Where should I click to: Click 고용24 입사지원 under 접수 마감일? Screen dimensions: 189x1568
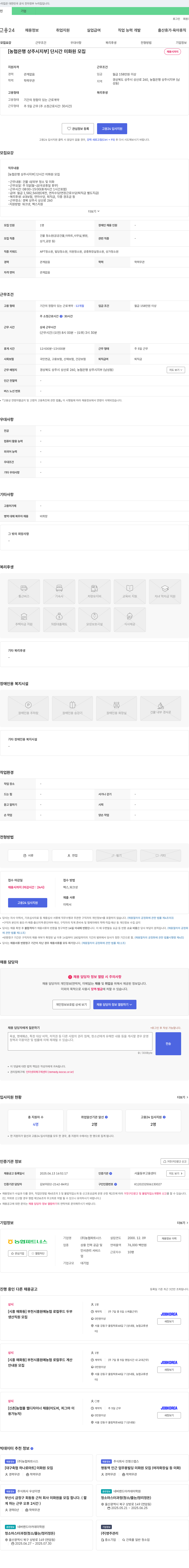click(27, 903)
